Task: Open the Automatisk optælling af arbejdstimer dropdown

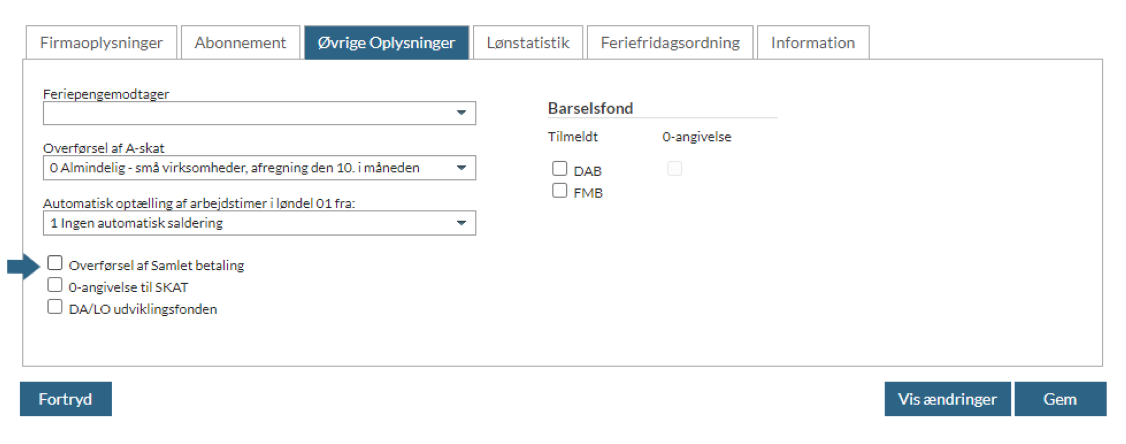Action: click(259, 223)
